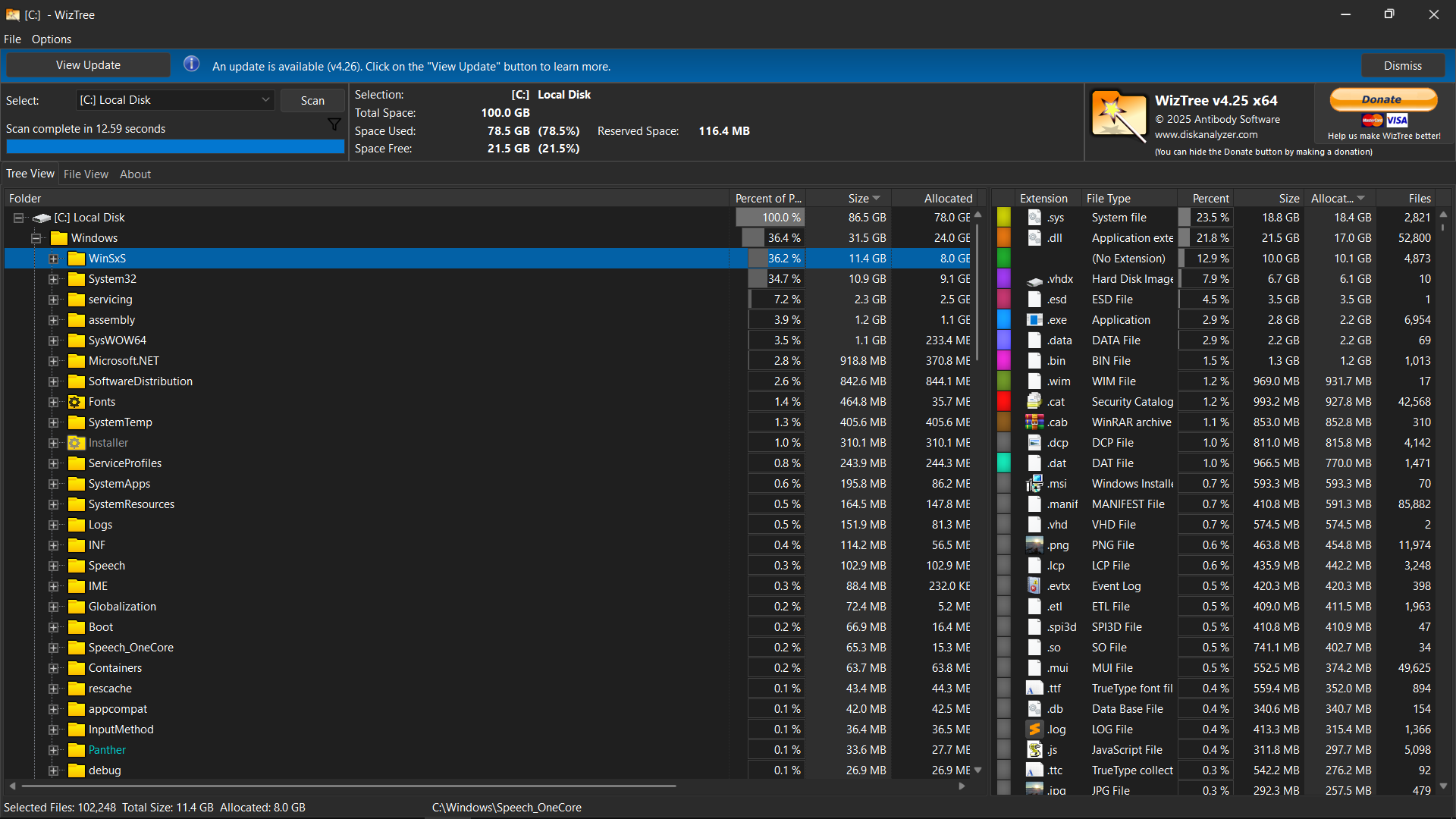Click the .log file type icon
Image resolution: width=1456 pixels, height=819 pixels.
[1034, 730]
